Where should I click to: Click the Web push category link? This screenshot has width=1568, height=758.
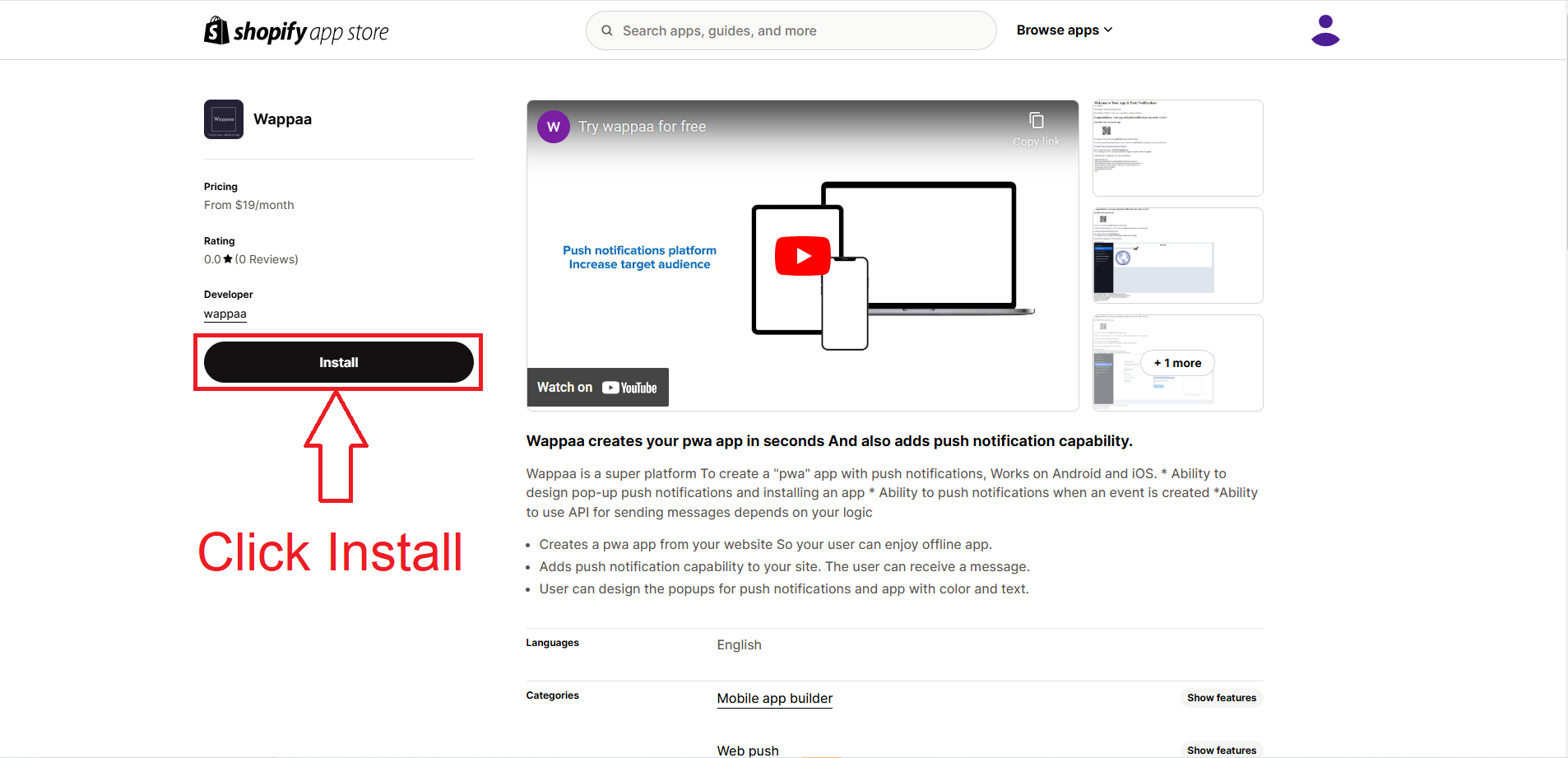[748, 751]
